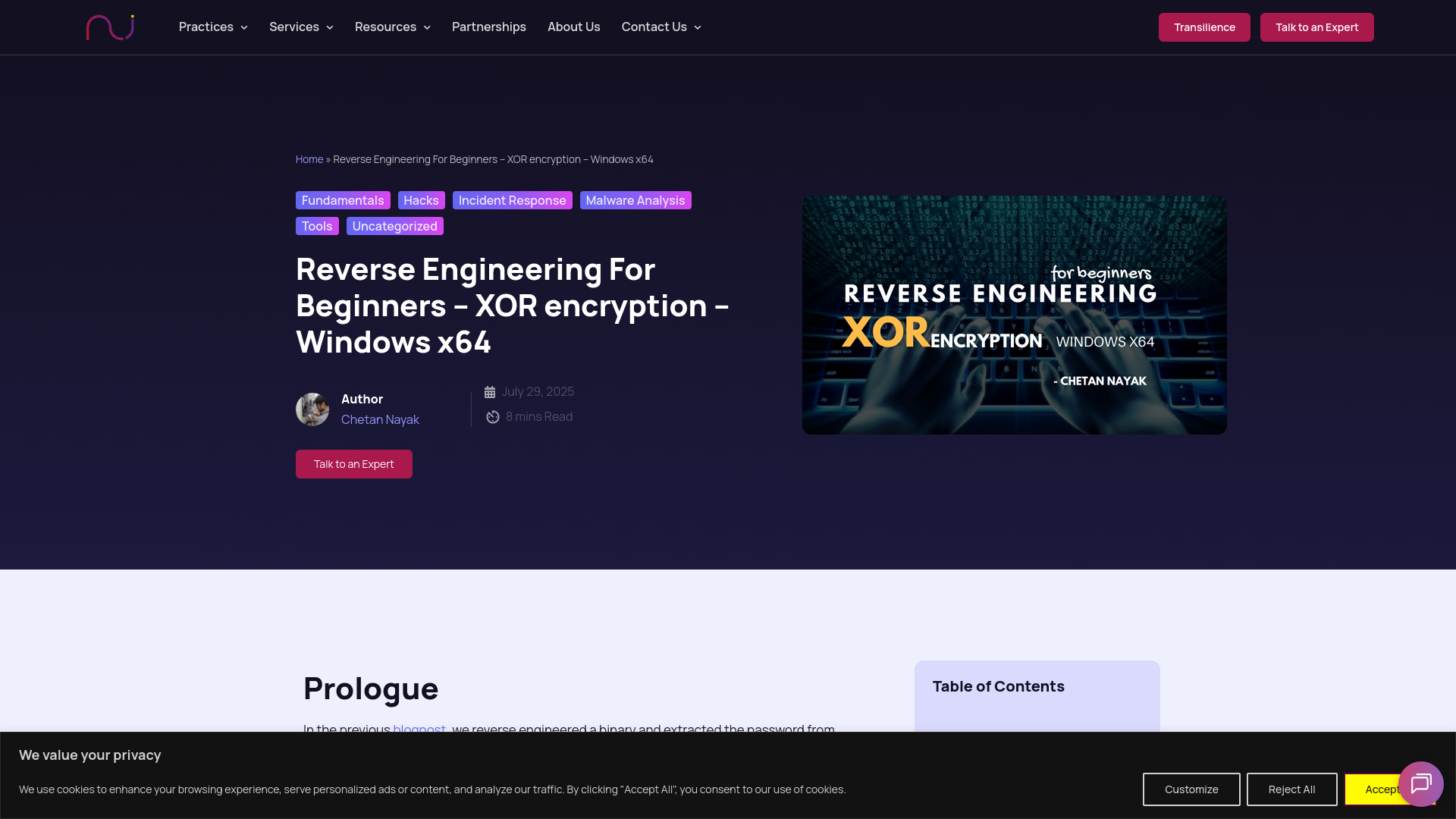Click the clock icon beside 8 mins Read

[493, 416]
